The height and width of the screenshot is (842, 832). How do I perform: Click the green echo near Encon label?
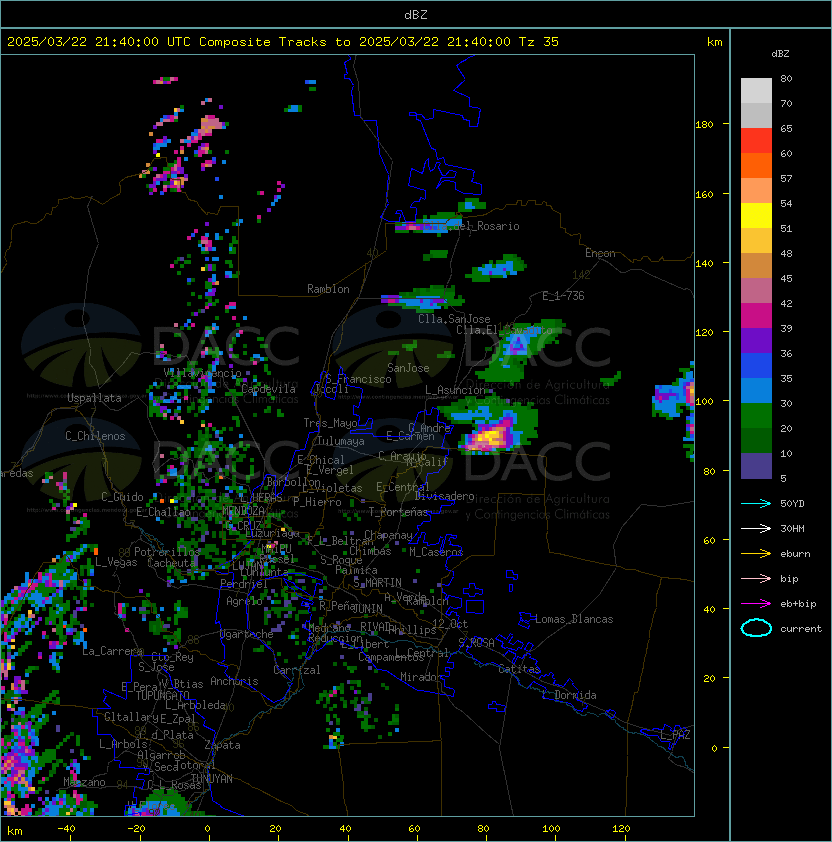click(497, 268)
